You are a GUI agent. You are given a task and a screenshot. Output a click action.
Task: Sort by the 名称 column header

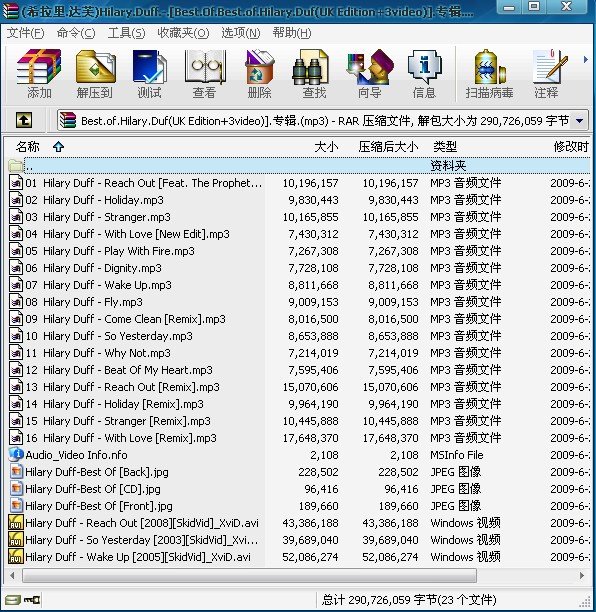[x=27, y=147]
